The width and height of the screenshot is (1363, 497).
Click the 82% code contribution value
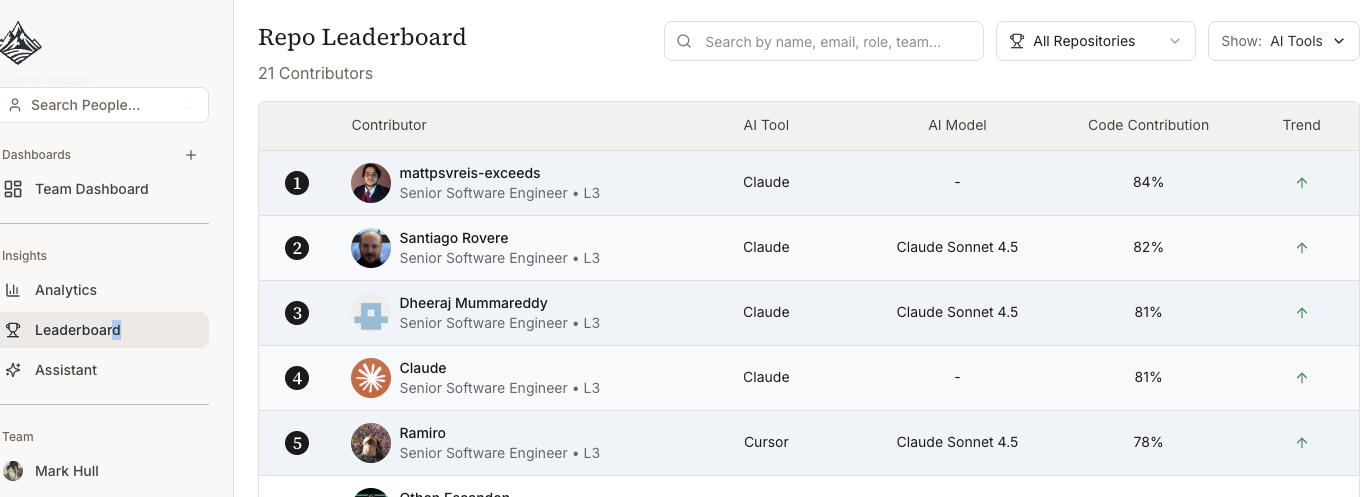(x=1148, y=247)
